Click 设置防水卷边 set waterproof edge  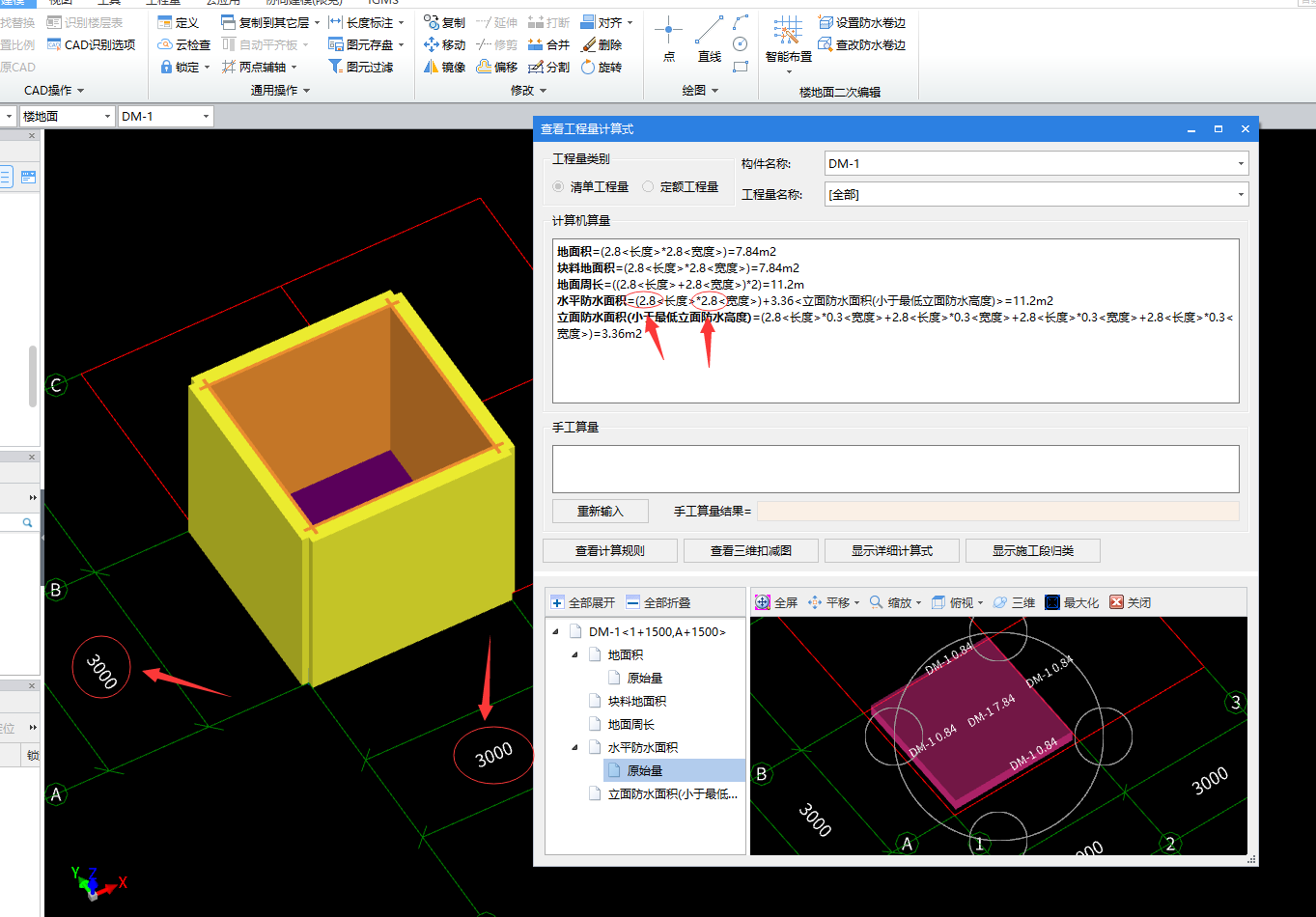click(x=861, y=22)
